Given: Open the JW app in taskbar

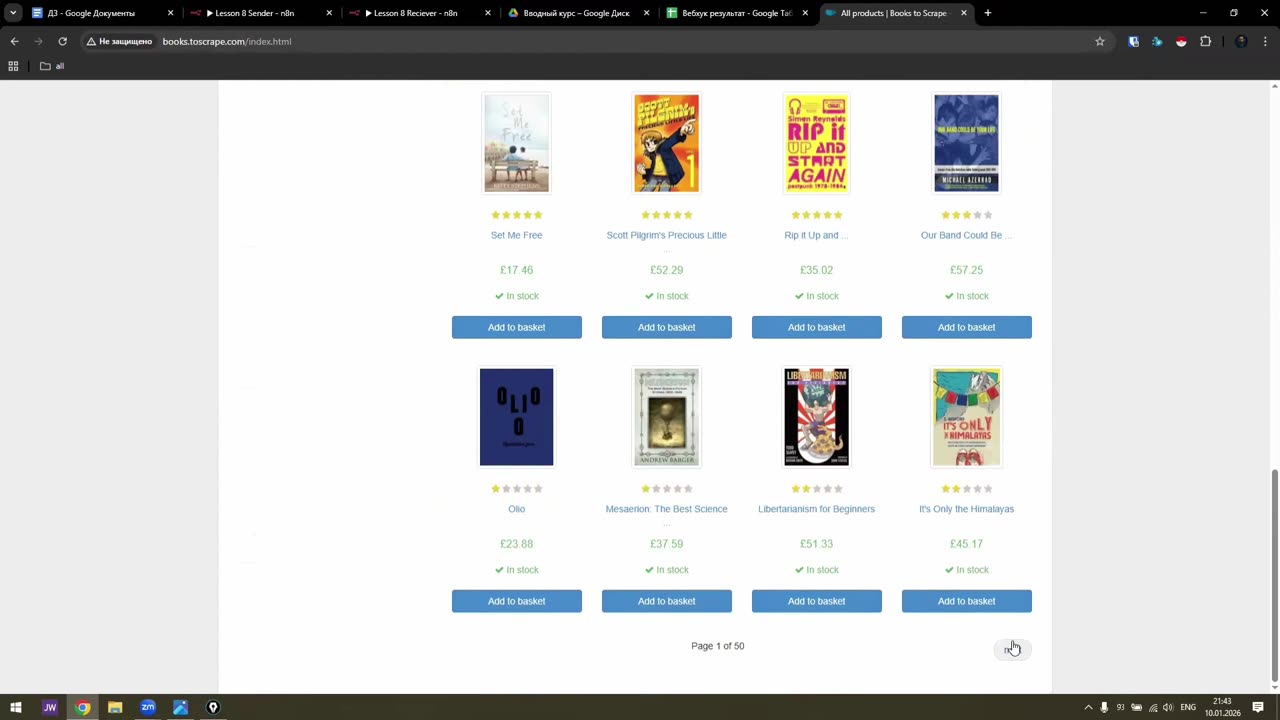Looking at the screenshot, I should (x=49, y=707).
